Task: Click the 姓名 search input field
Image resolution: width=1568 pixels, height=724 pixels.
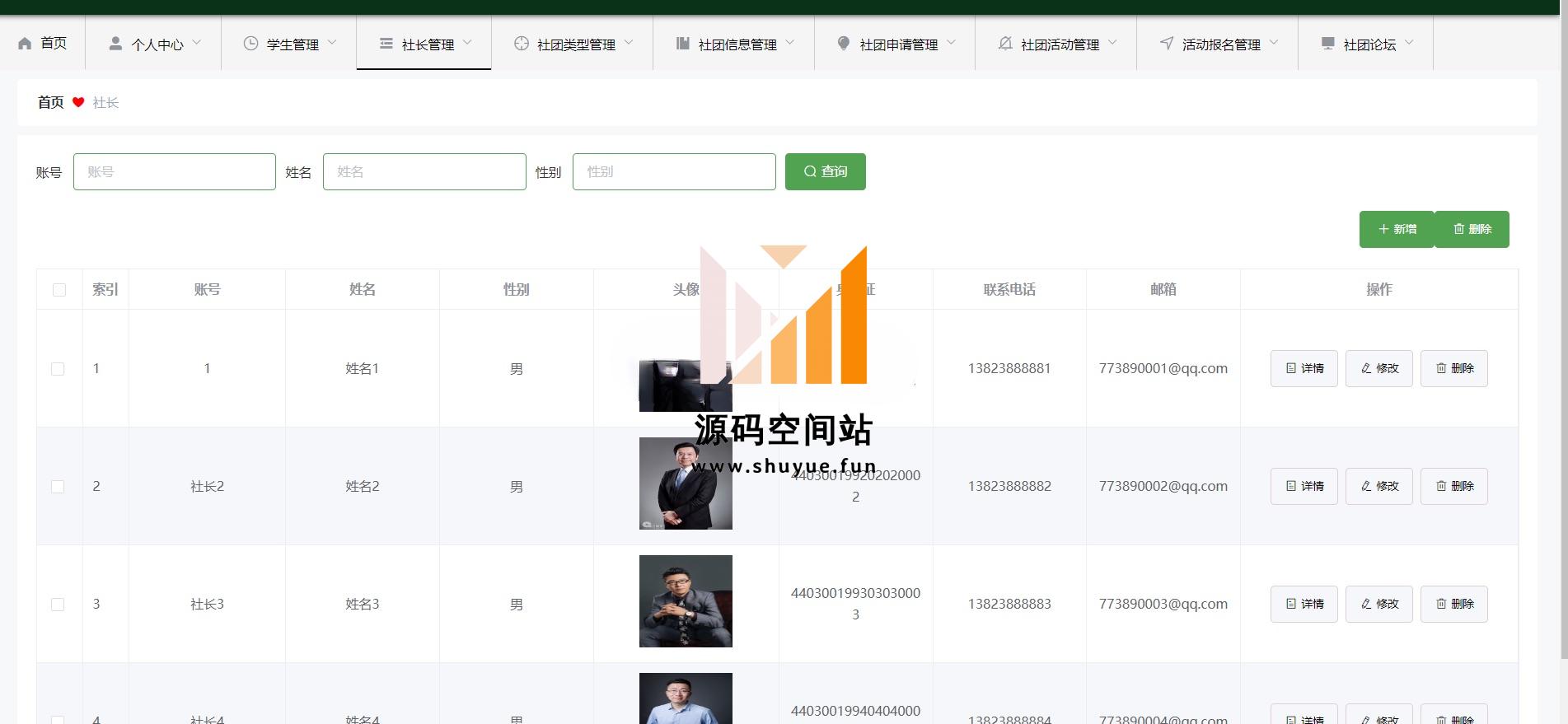Action: pos(424,171)
